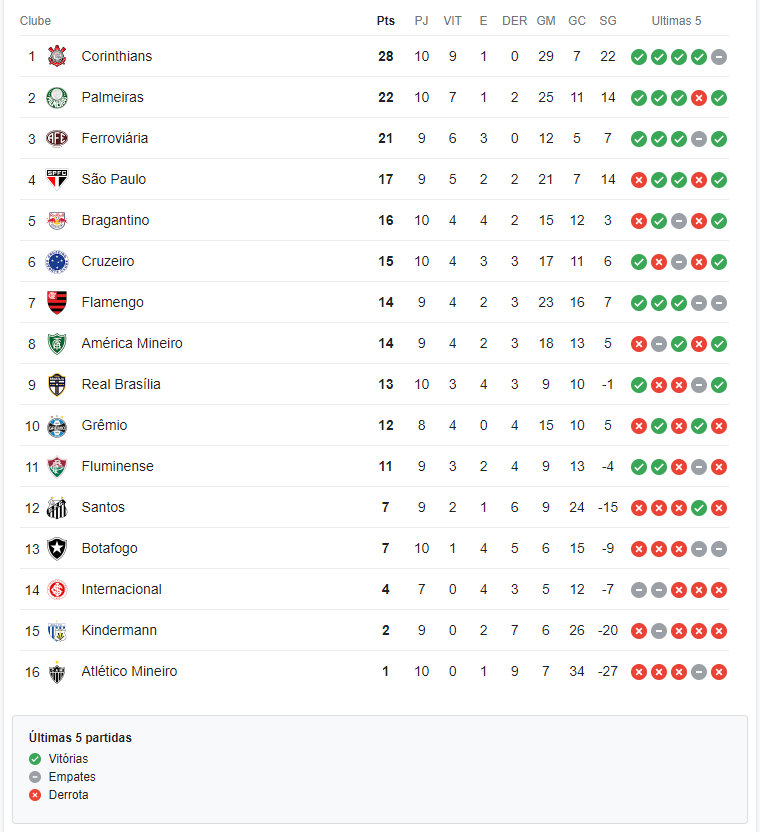
Task: Click the Botafogo star crest
Action: (x=57, y=549)
